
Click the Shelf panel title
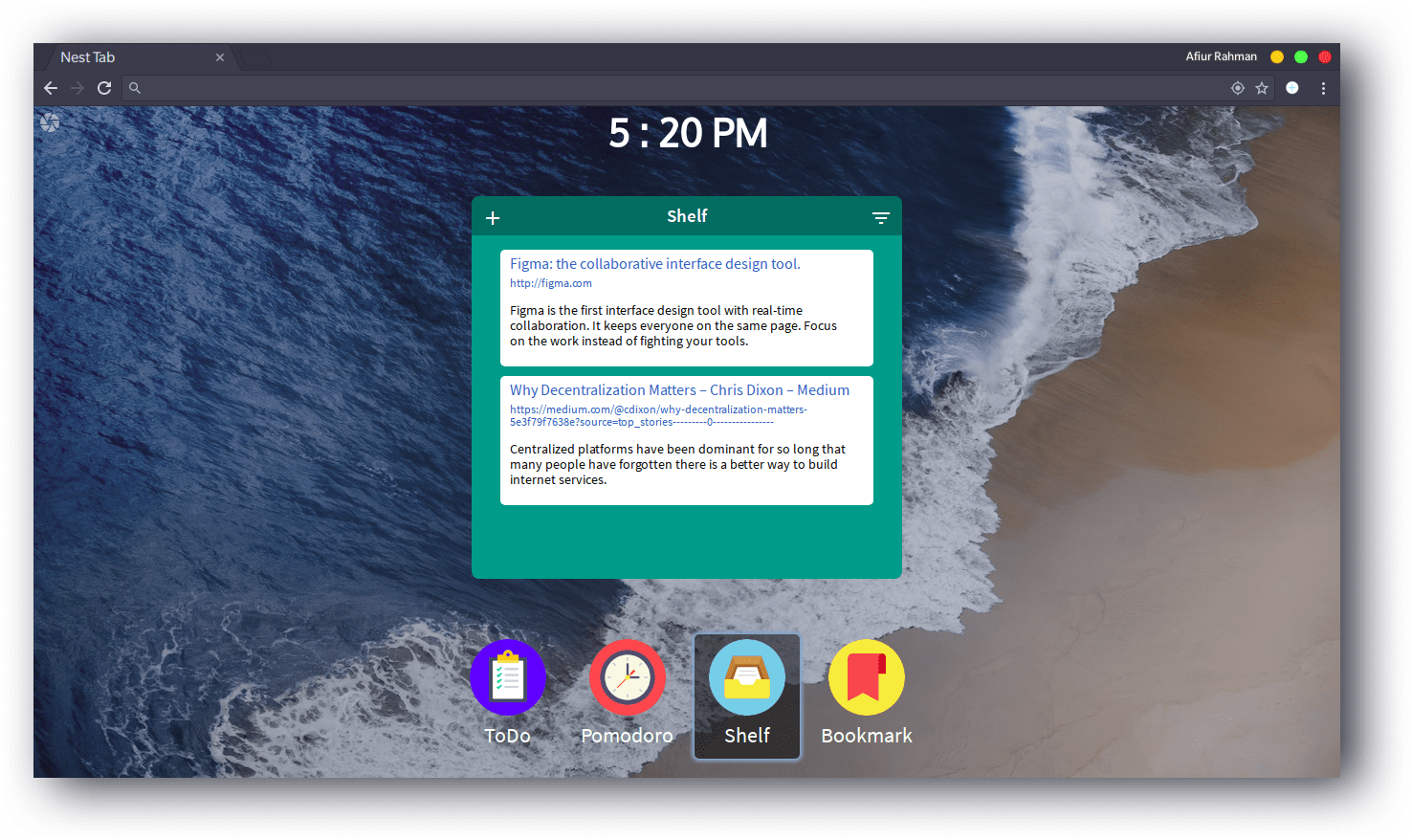(687, 216)
